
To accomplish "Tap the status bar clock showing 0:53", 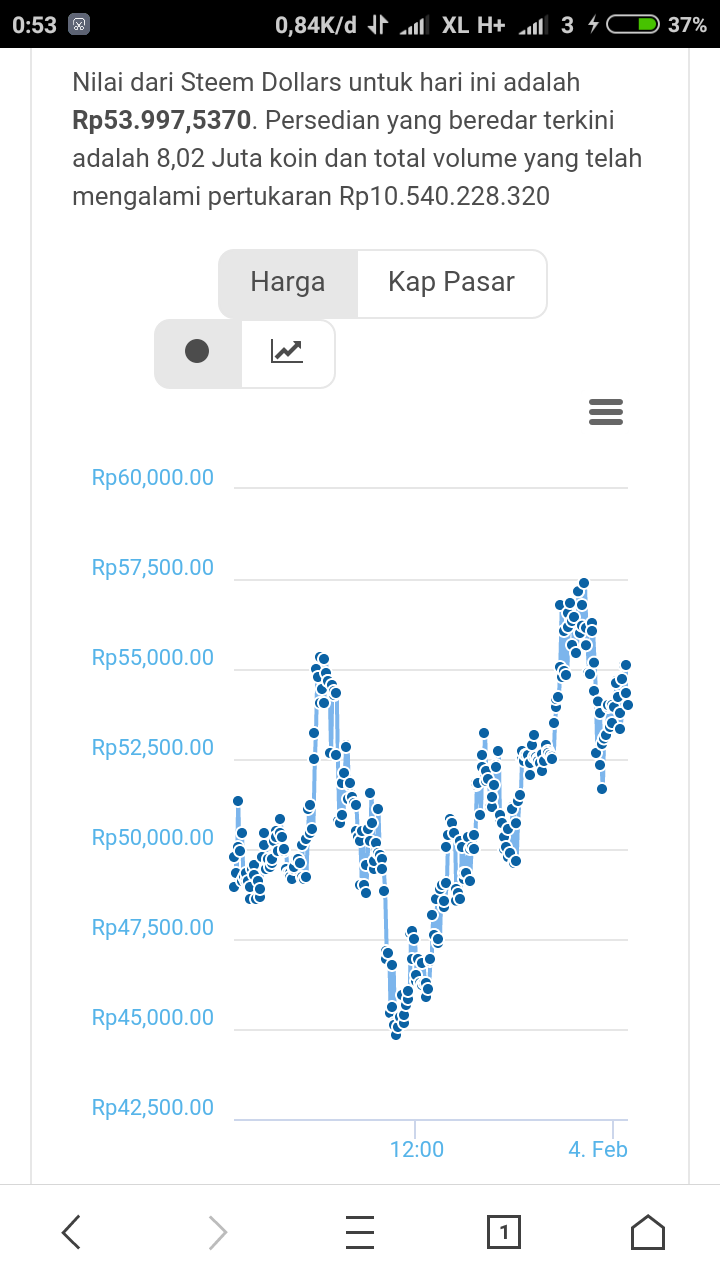I will pos(35,25).
